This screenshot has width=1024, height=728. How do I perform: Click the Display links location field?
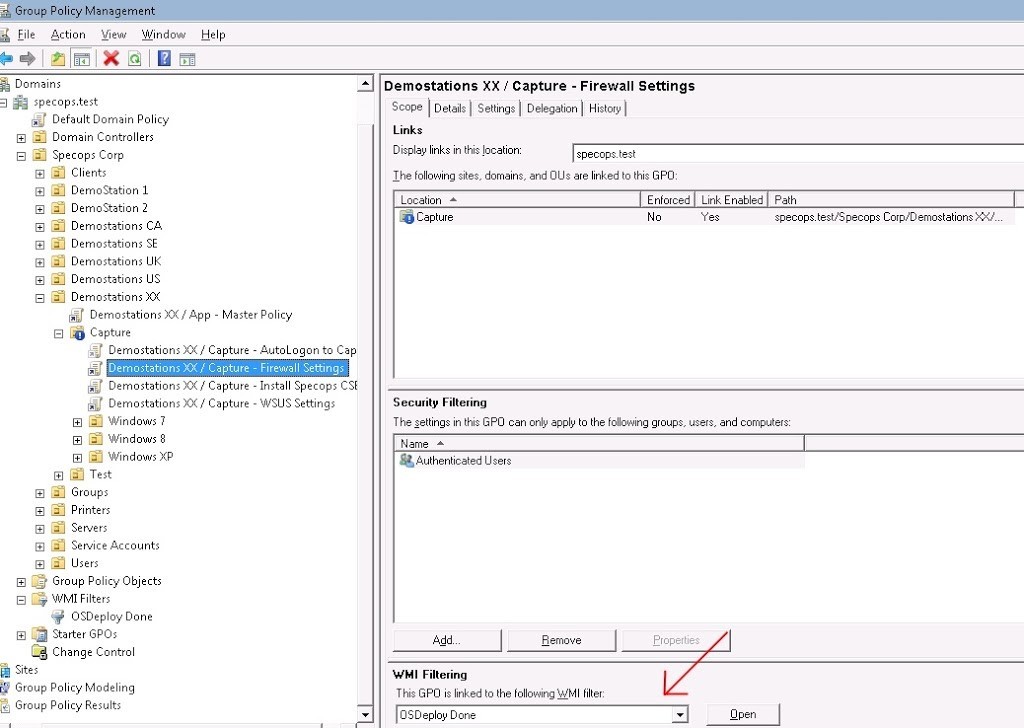(798, 154)
